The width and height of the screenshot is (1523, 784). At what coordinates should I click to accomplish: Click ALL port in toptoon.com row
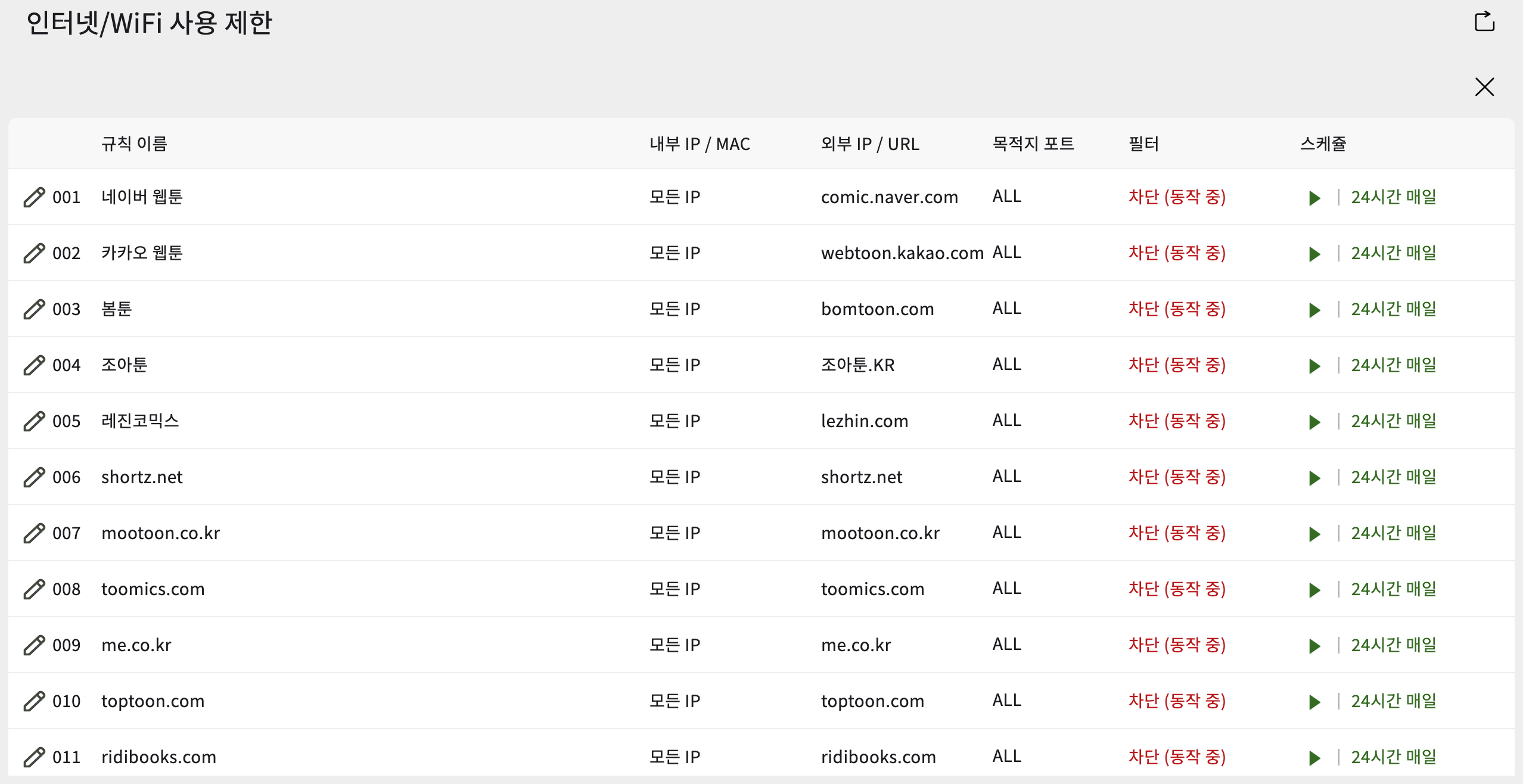click(1006, 700)
